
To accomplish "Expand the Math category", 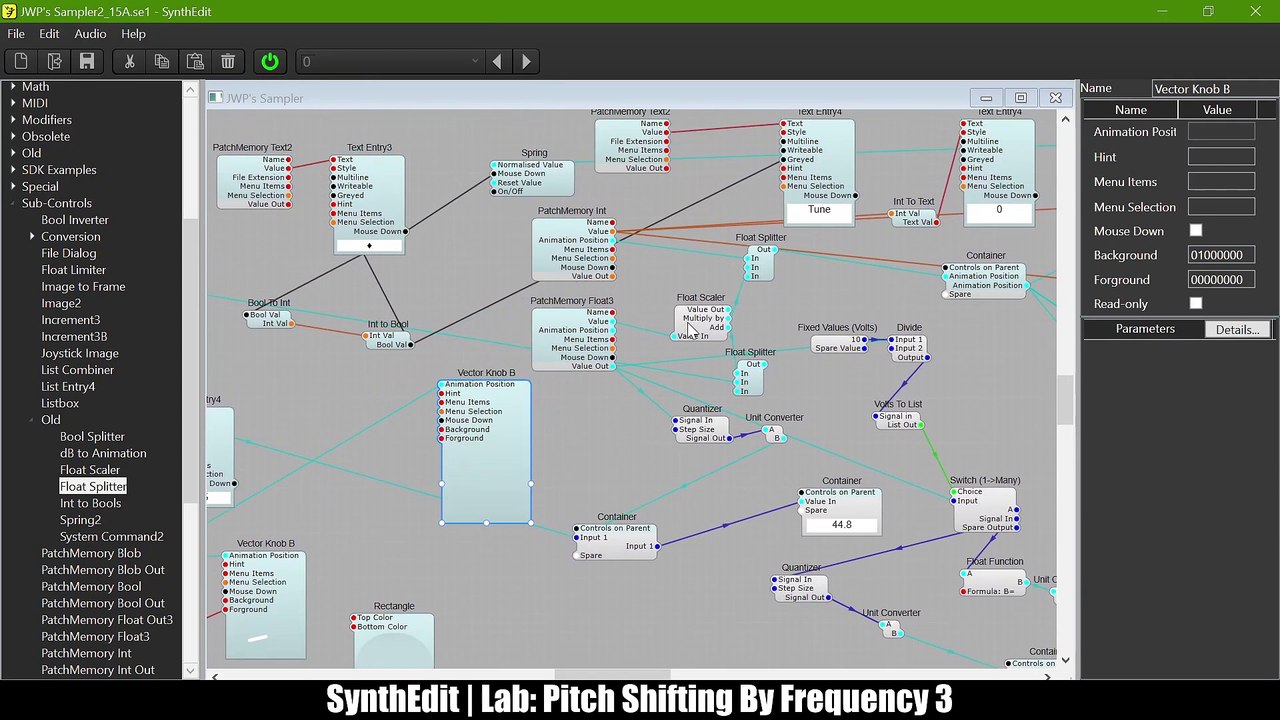I will click(13, 87).
